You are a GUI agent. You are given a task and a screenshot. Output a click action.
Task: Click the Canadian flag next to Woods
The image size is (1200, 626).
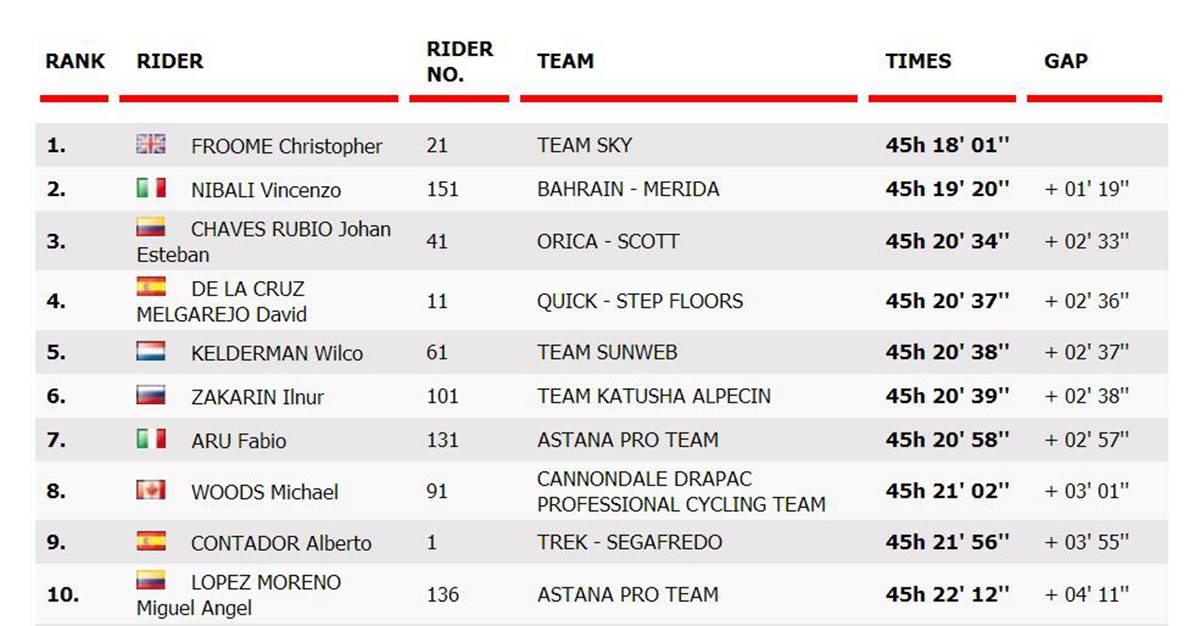click(151, 491)
